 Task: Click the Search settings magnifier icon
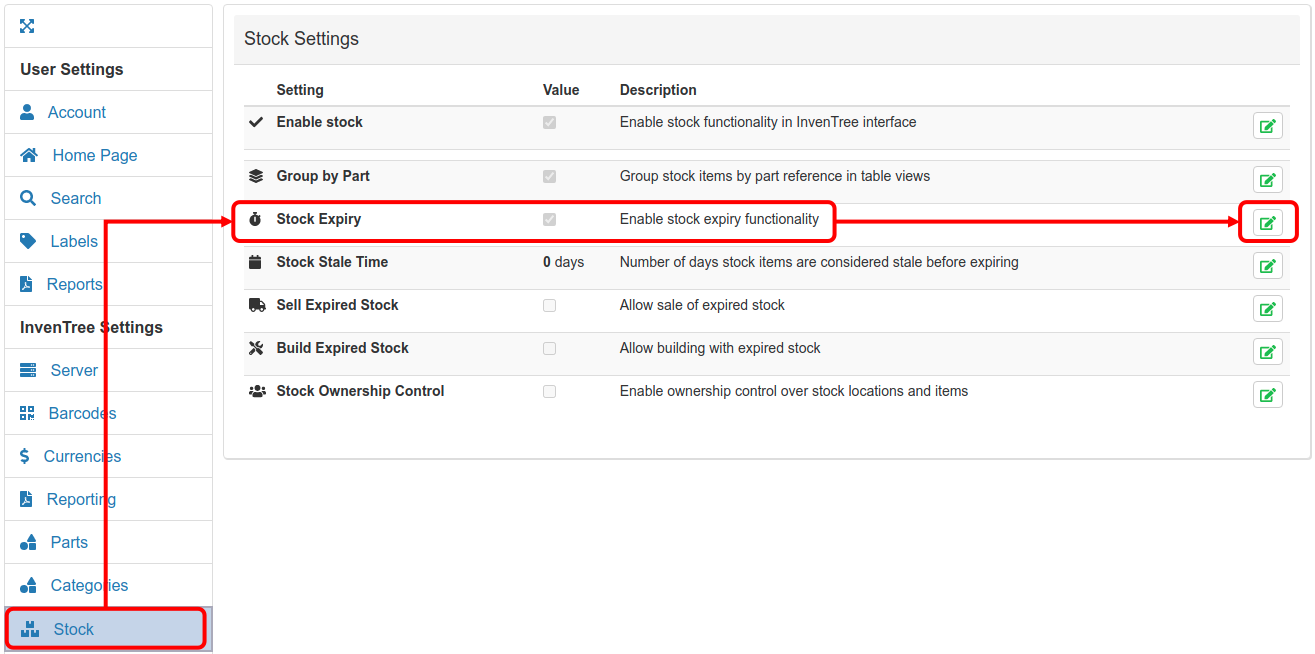click(x=28, y=198)
